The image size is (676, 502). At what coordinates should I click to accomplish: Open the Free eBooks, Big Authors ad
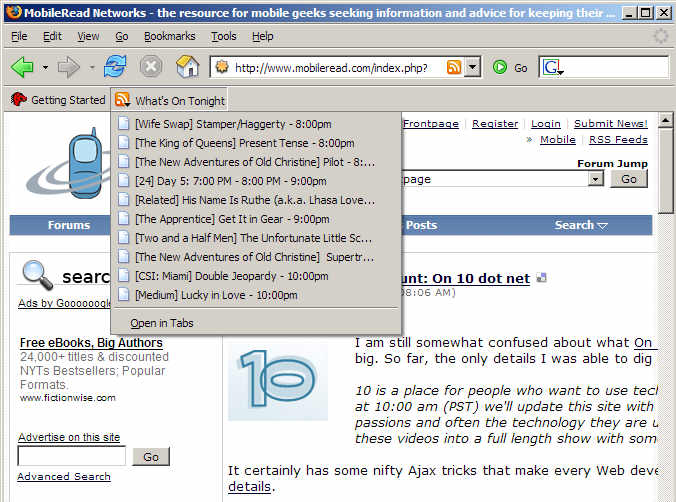(x=91, y=343)
